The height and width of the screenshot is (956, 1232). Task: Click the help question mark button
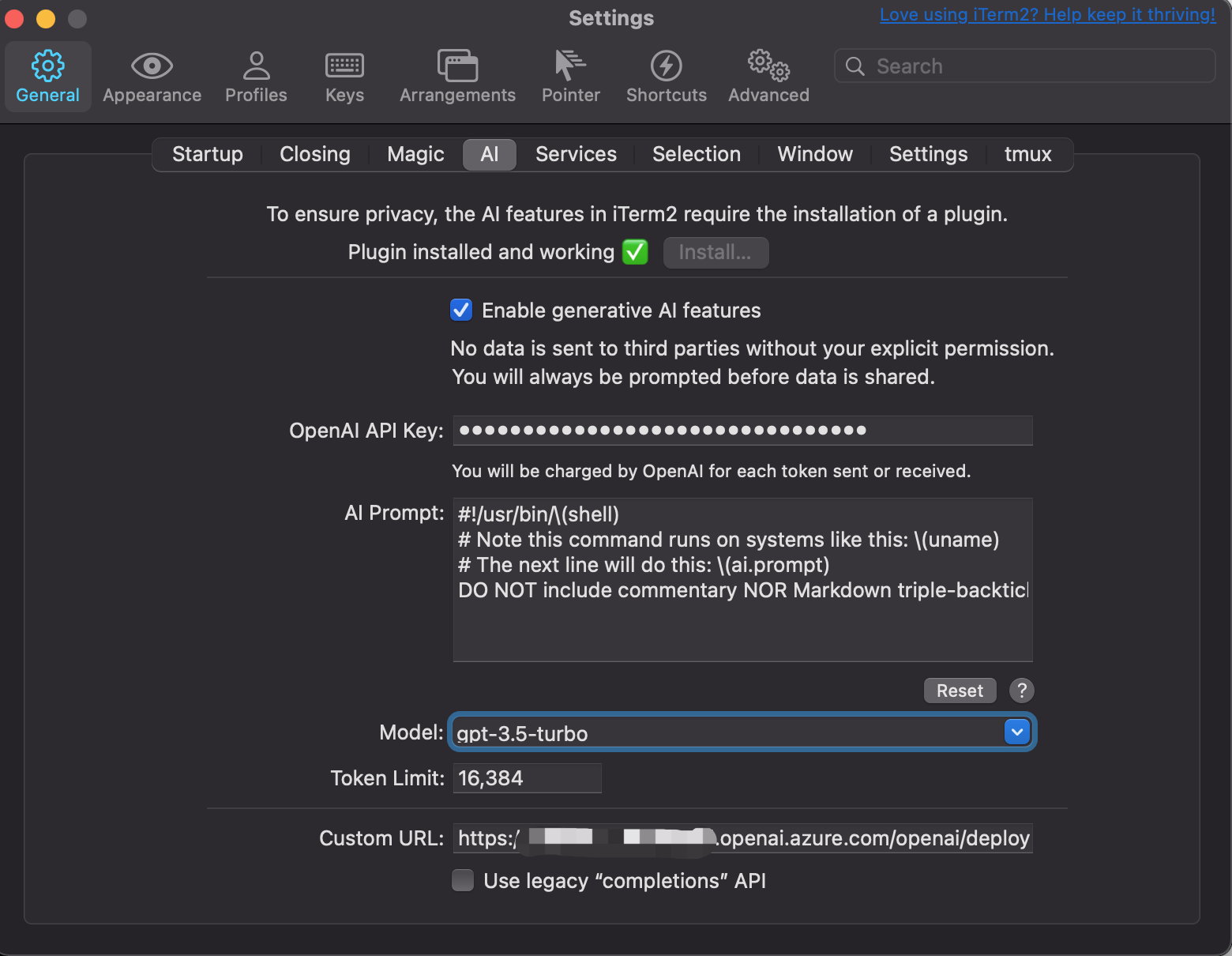coord(1022,691)
